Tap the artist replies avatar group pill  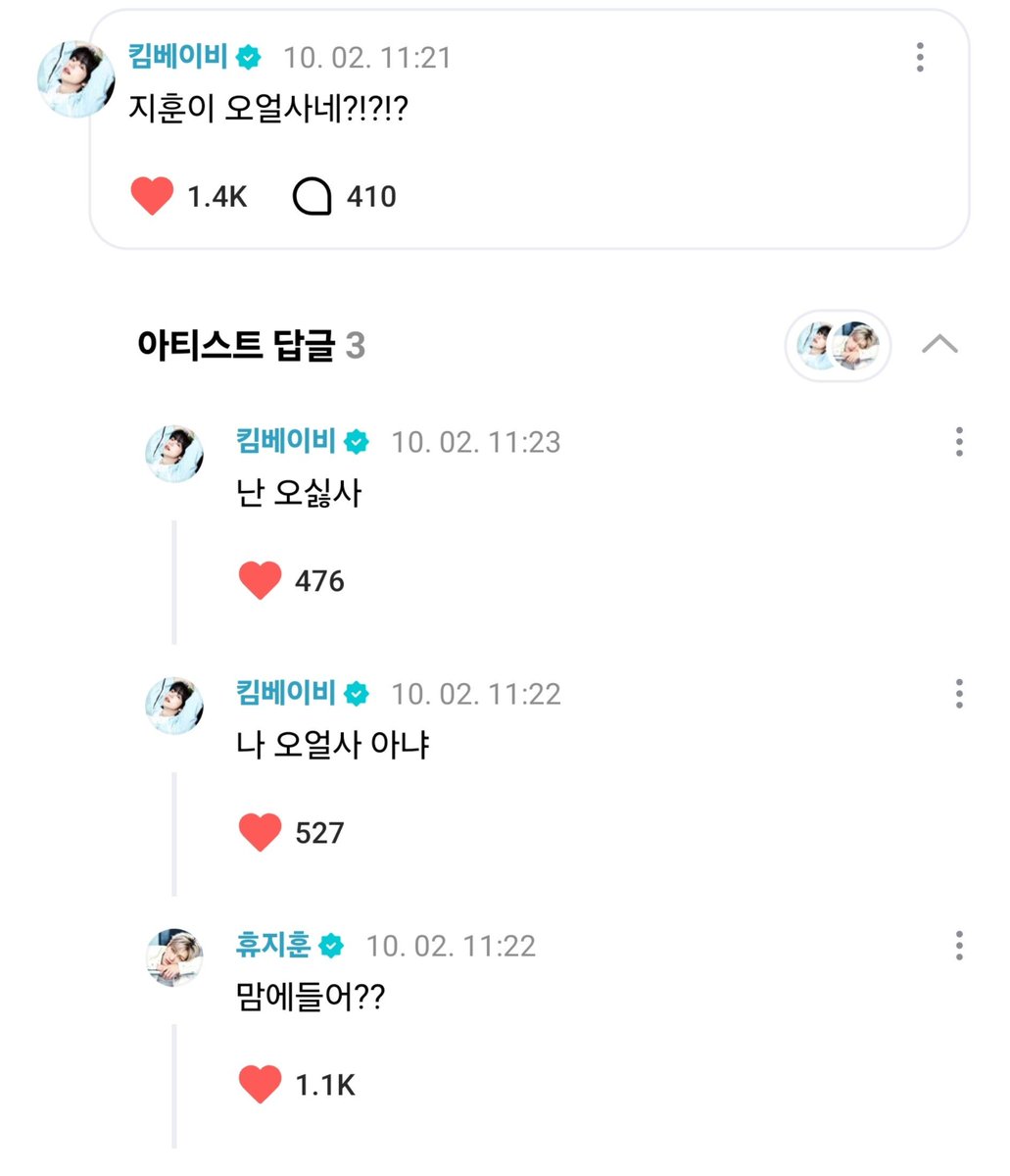tap(838, 346)
